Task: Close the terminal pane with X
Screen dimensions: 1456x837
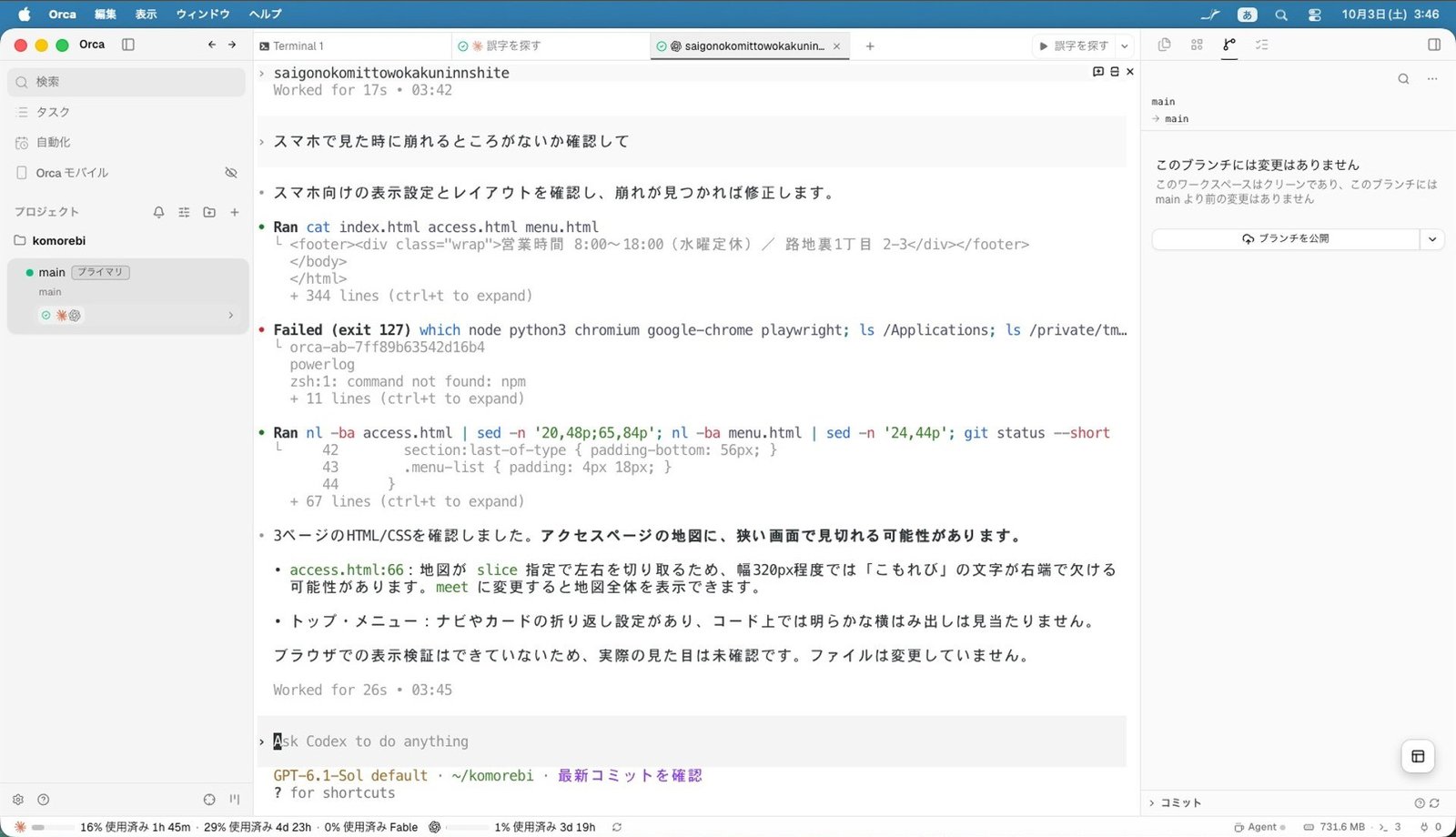Action: [1130, 71]
